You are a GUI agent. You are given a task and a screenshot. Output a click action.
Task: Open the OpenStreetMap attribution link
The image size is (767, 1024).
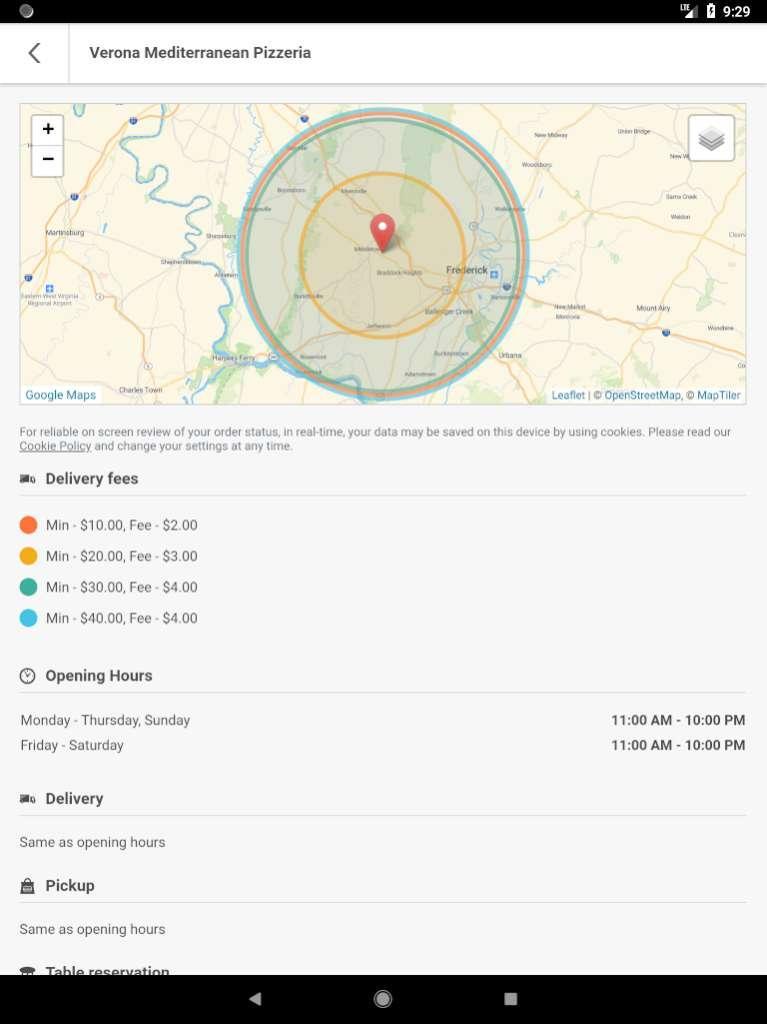pyautogui.click(x=642, y=395)
